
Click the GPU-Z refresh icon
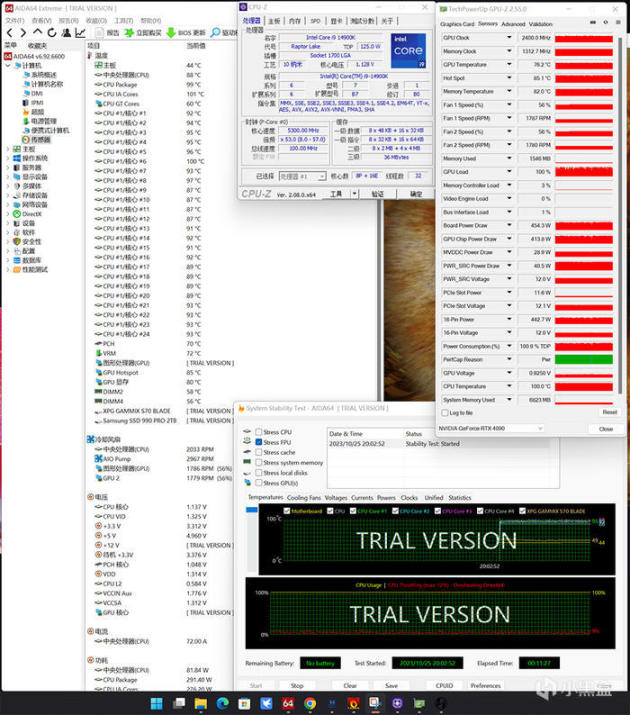(606, 22)
